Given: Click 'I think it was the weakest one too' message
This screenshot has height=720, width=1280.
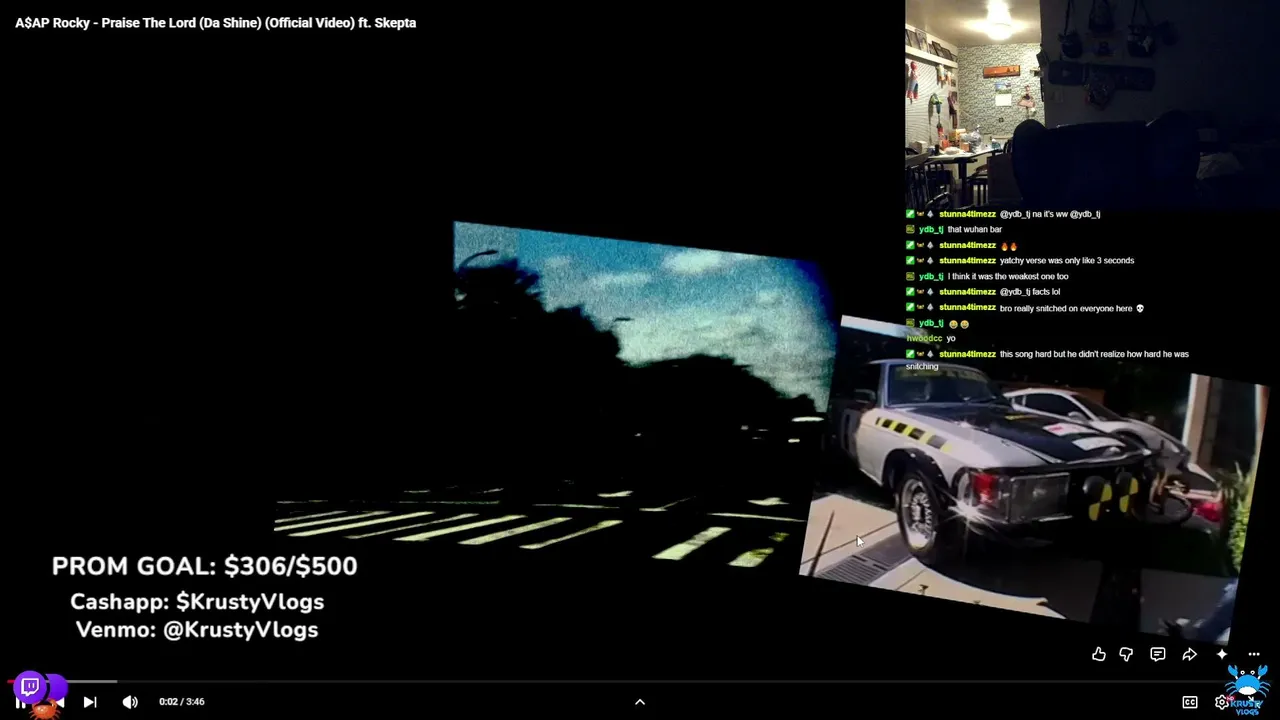Looking at the screenshot, I should coord(1008,276).
